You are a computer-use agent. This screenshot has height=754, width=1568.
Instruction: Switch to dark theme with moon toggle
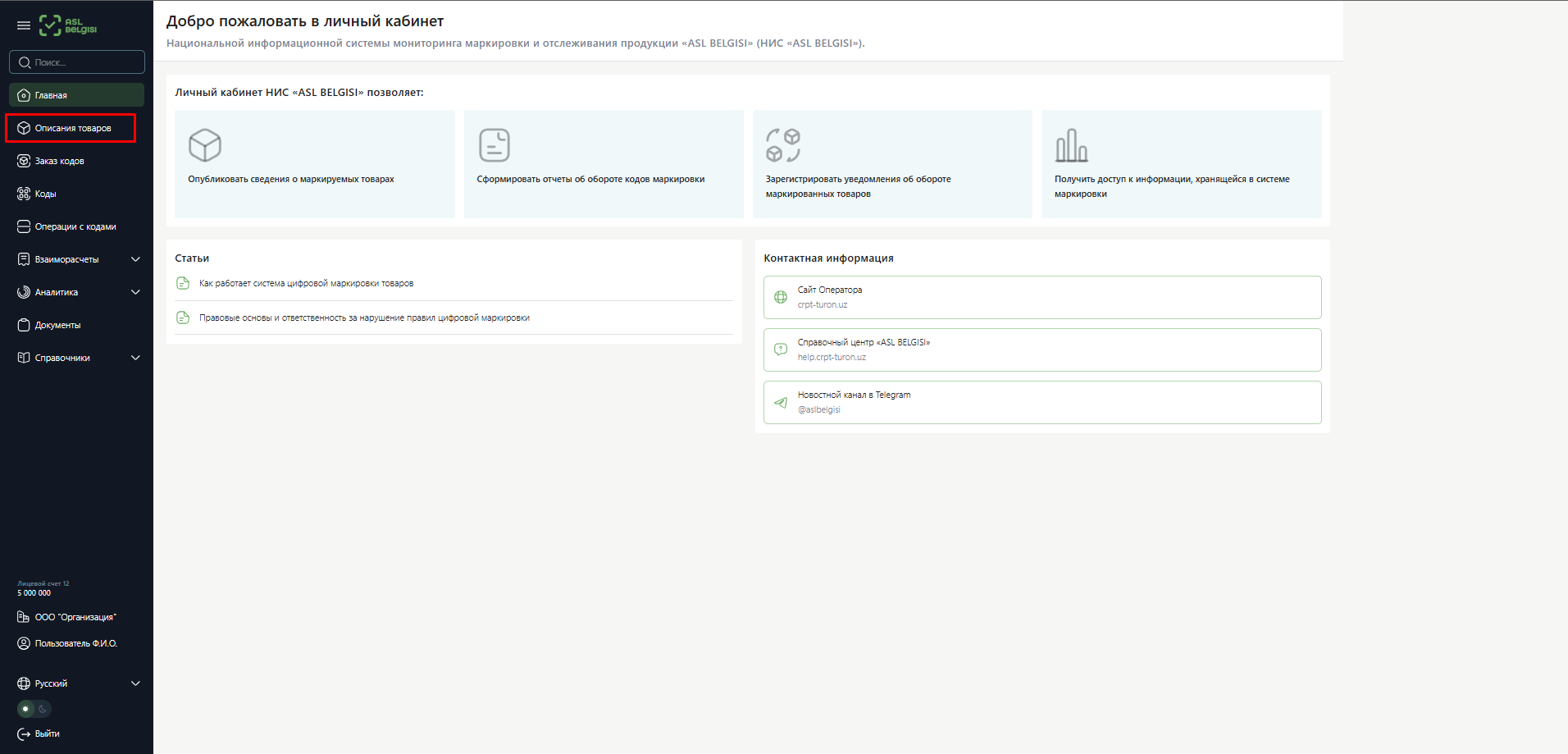coord(43,709)
